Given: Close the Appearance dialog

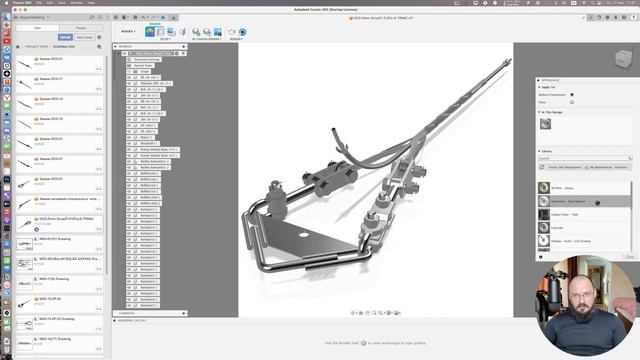Looking at the screenshot, I should (x=629, y=257).
